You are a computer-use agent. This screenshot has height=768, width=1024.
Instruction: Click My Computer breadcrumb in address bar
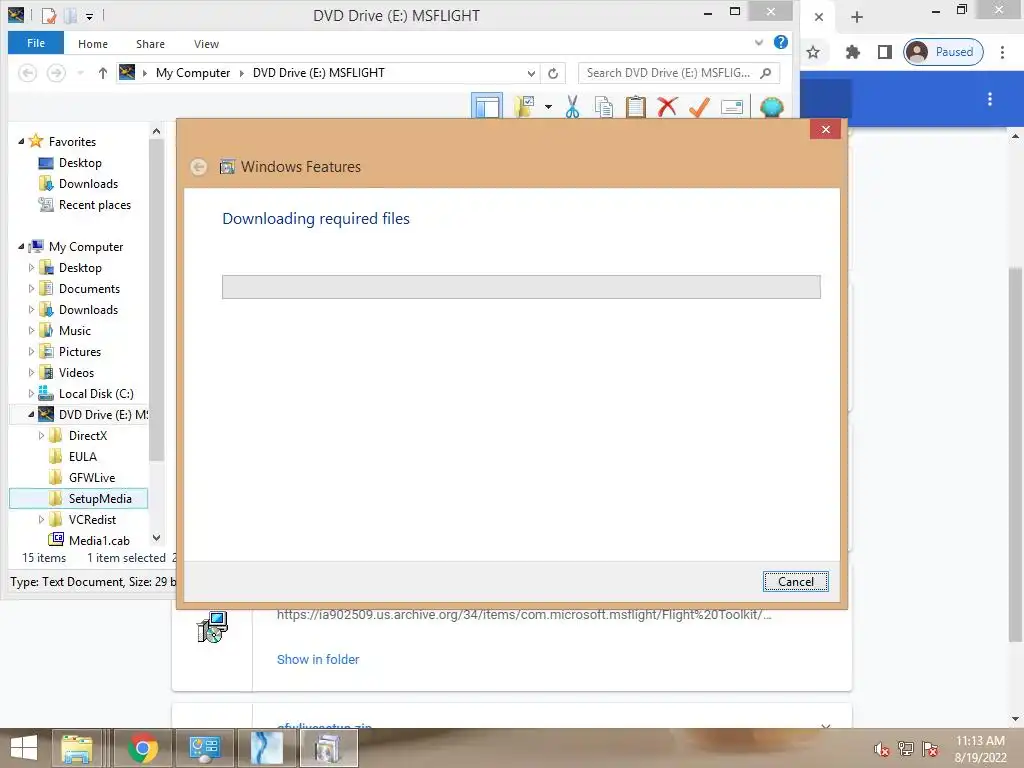click(x=193, y=72)
